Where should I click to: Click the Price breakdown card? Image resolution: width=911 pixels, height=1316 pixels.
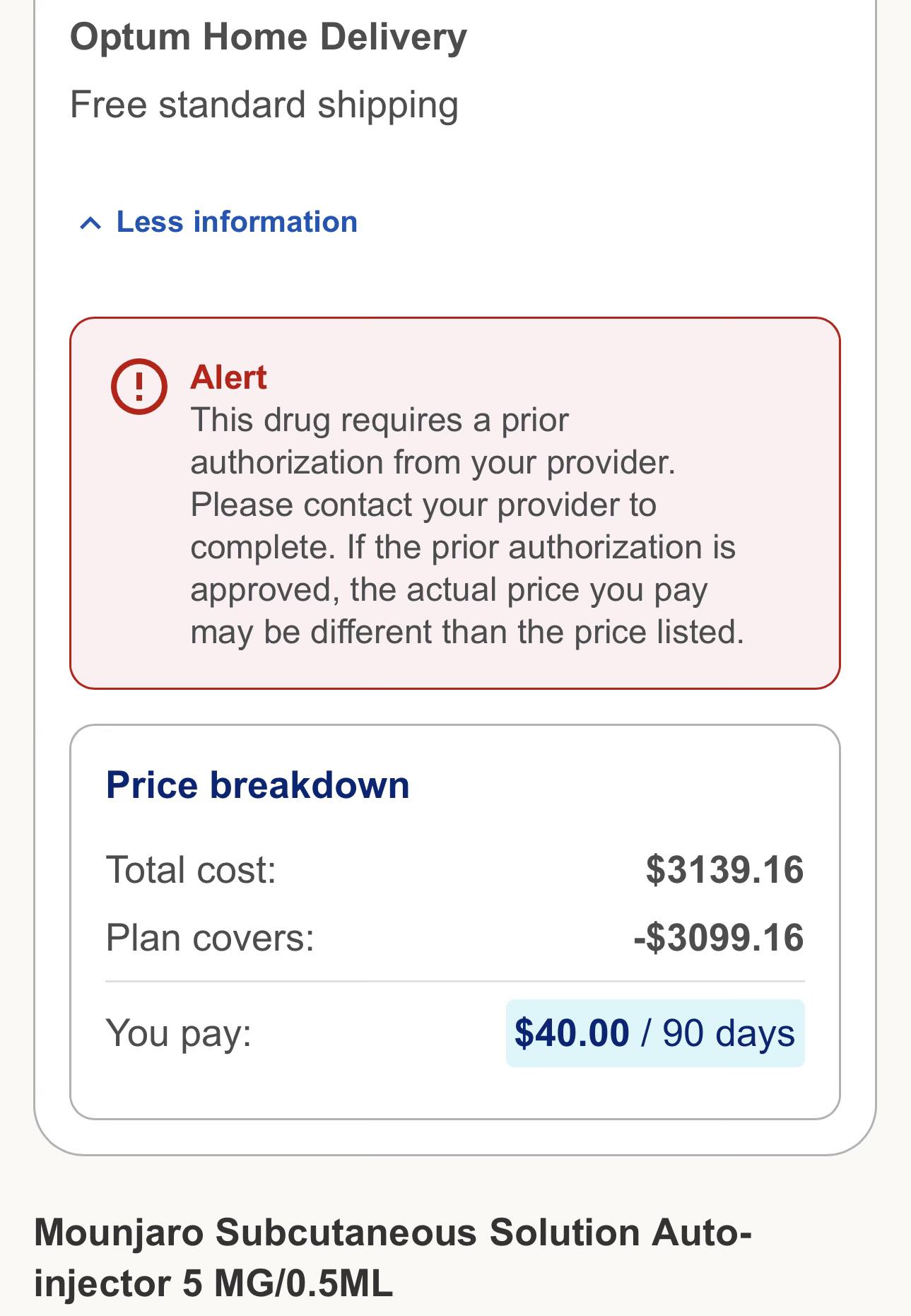click(455, 922)
